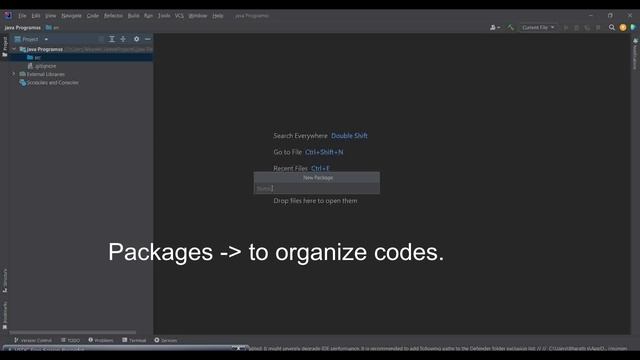The image size is (640, 360).
Task: Click the orange IDE updates icon
Action: (623, 27)
